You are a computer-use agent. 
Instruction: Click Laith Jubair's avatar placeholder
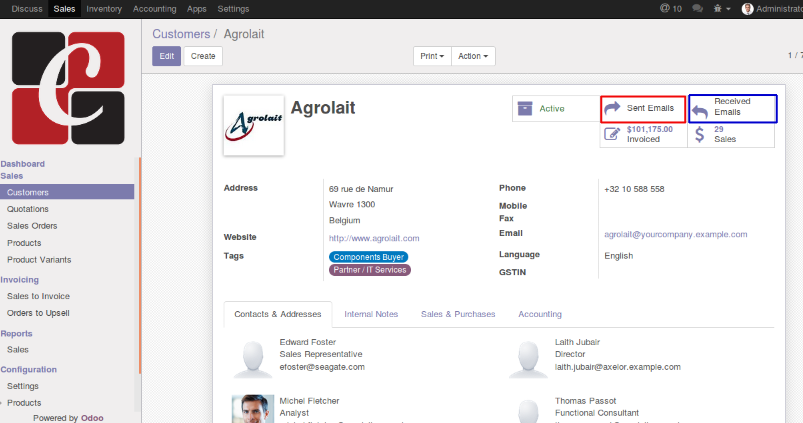coord(528,359)
